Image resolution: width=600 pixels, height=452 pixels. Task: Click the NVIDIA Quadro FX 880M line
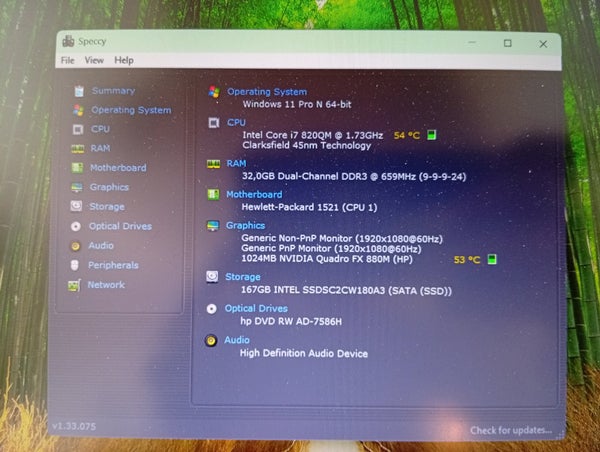click(x=327, y=259)
